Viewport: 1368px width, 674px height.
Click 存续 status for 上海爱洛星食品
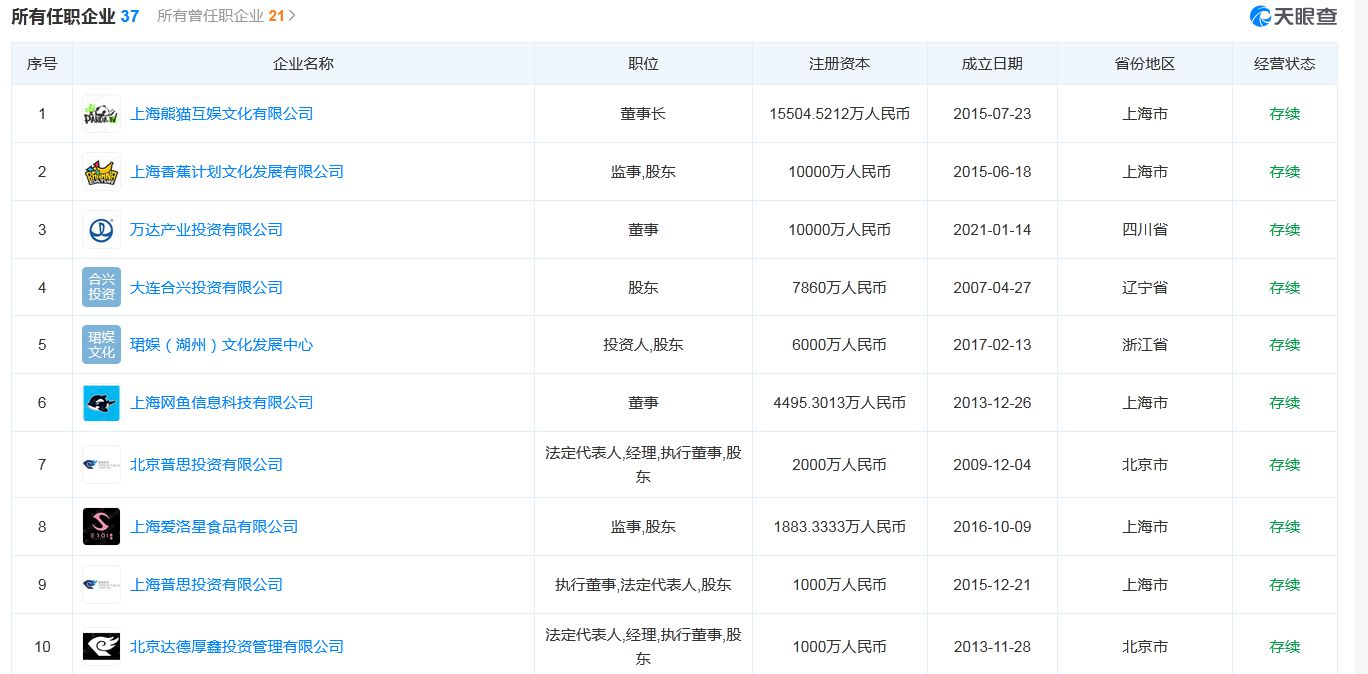1285,527
